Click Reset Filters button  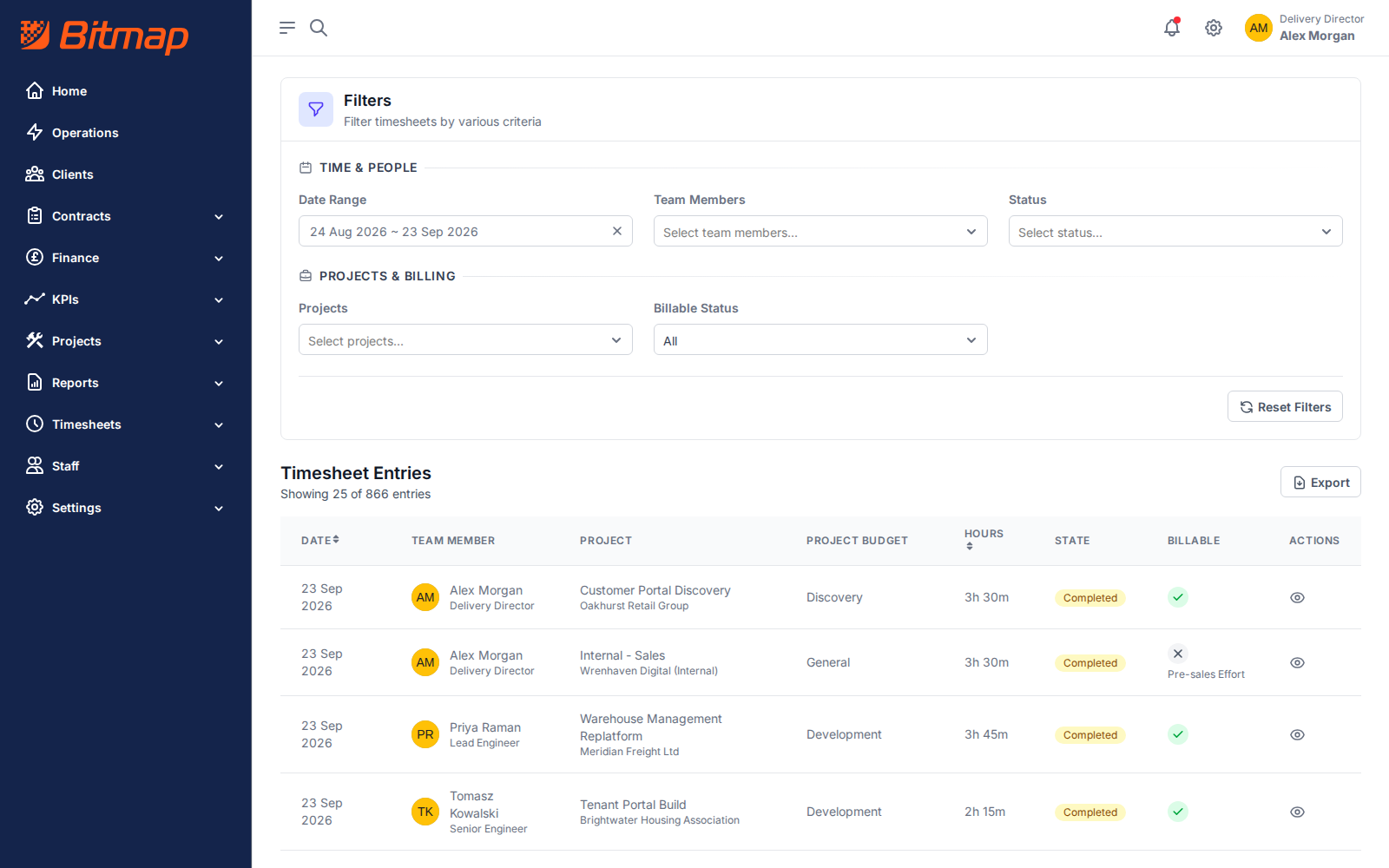[1285, 406]
